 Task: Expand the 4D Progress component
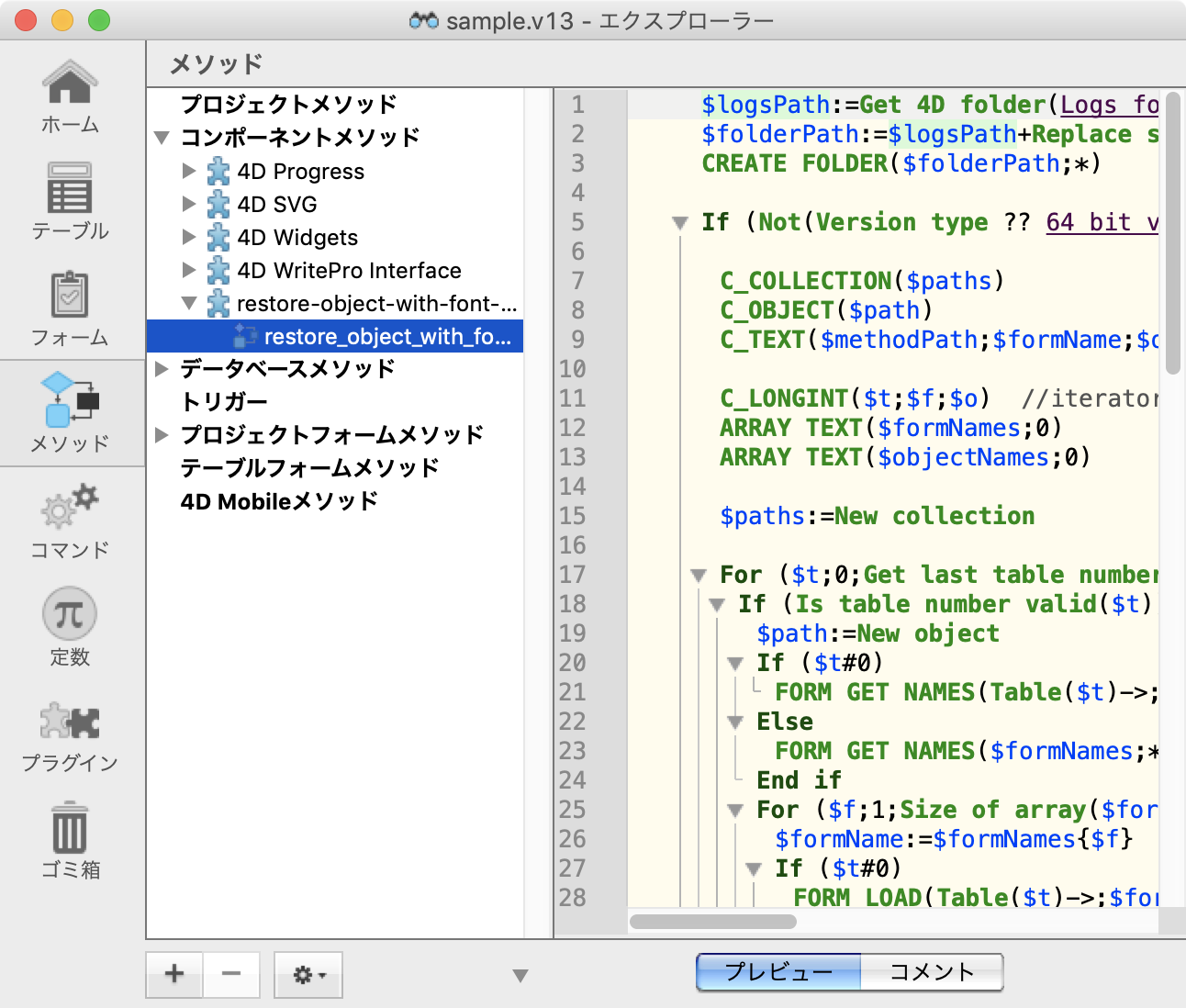[188, 171]
